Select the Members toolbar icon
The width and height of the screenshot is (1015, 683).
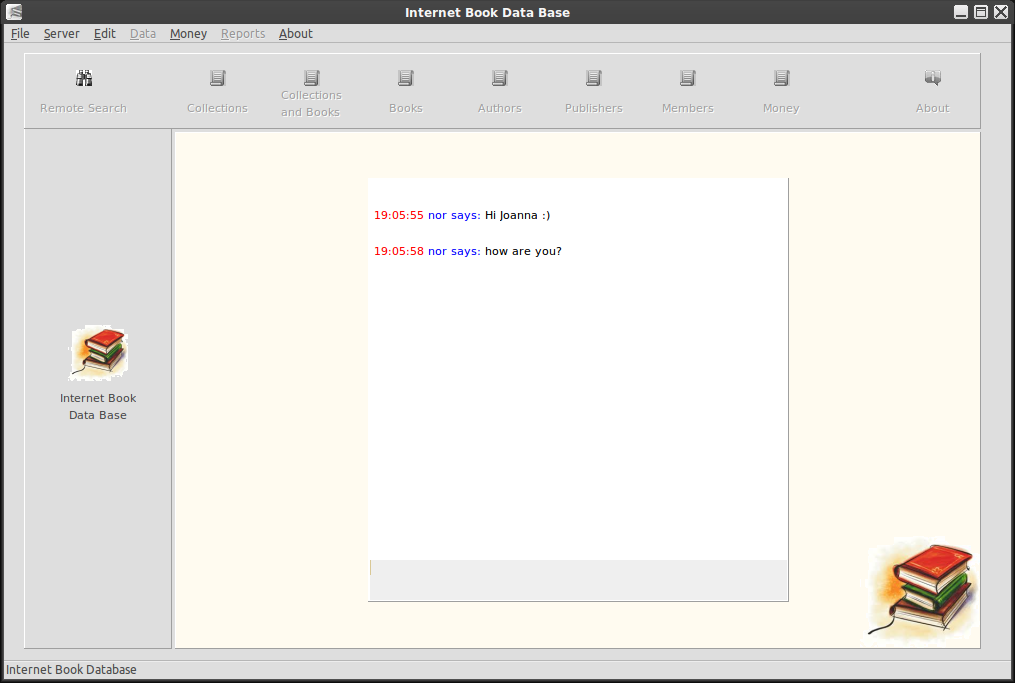tap(687, 78)
